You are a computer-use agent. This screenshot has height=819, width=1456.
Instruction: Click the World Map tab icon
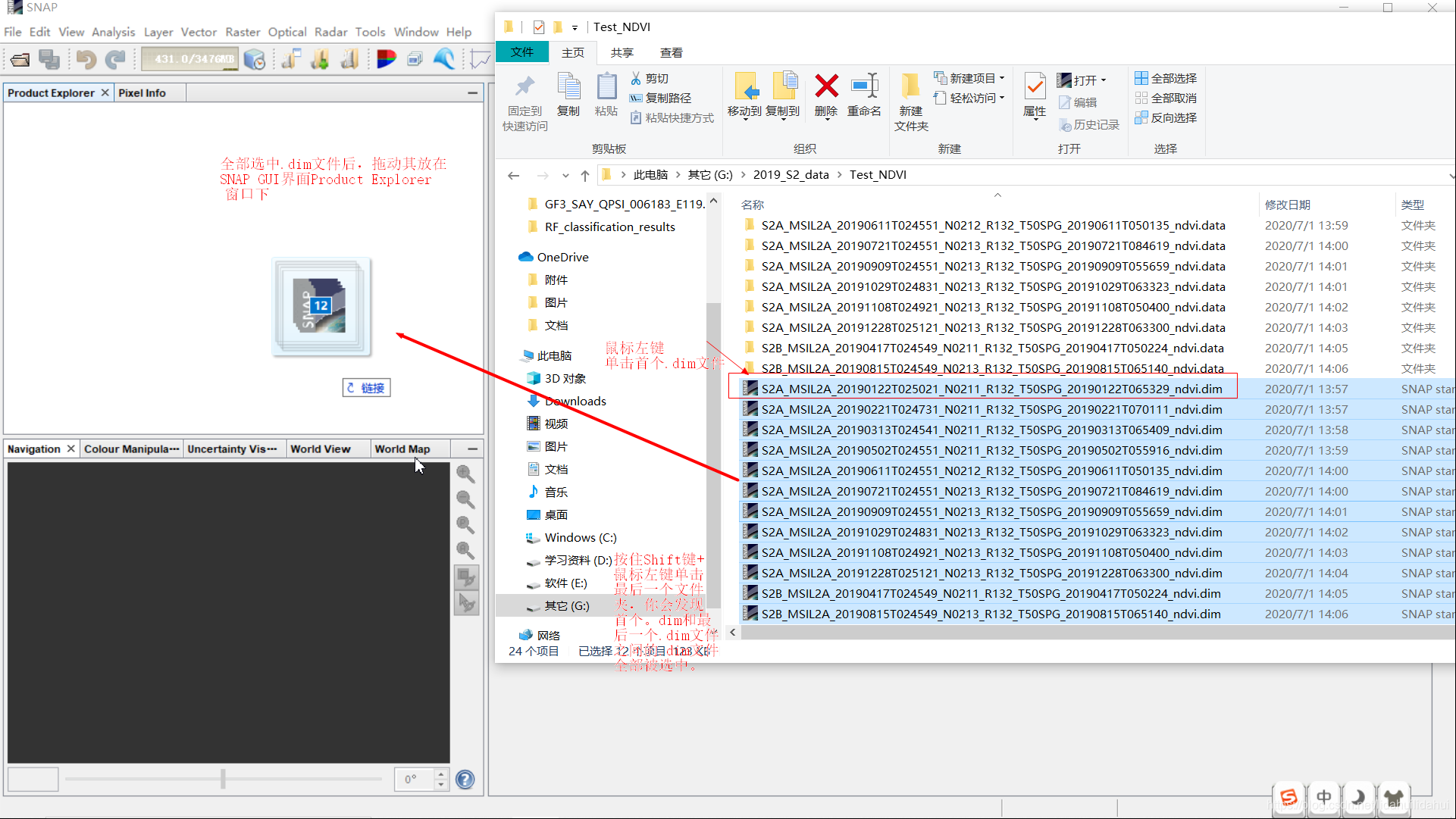click(x=402, y=448)
